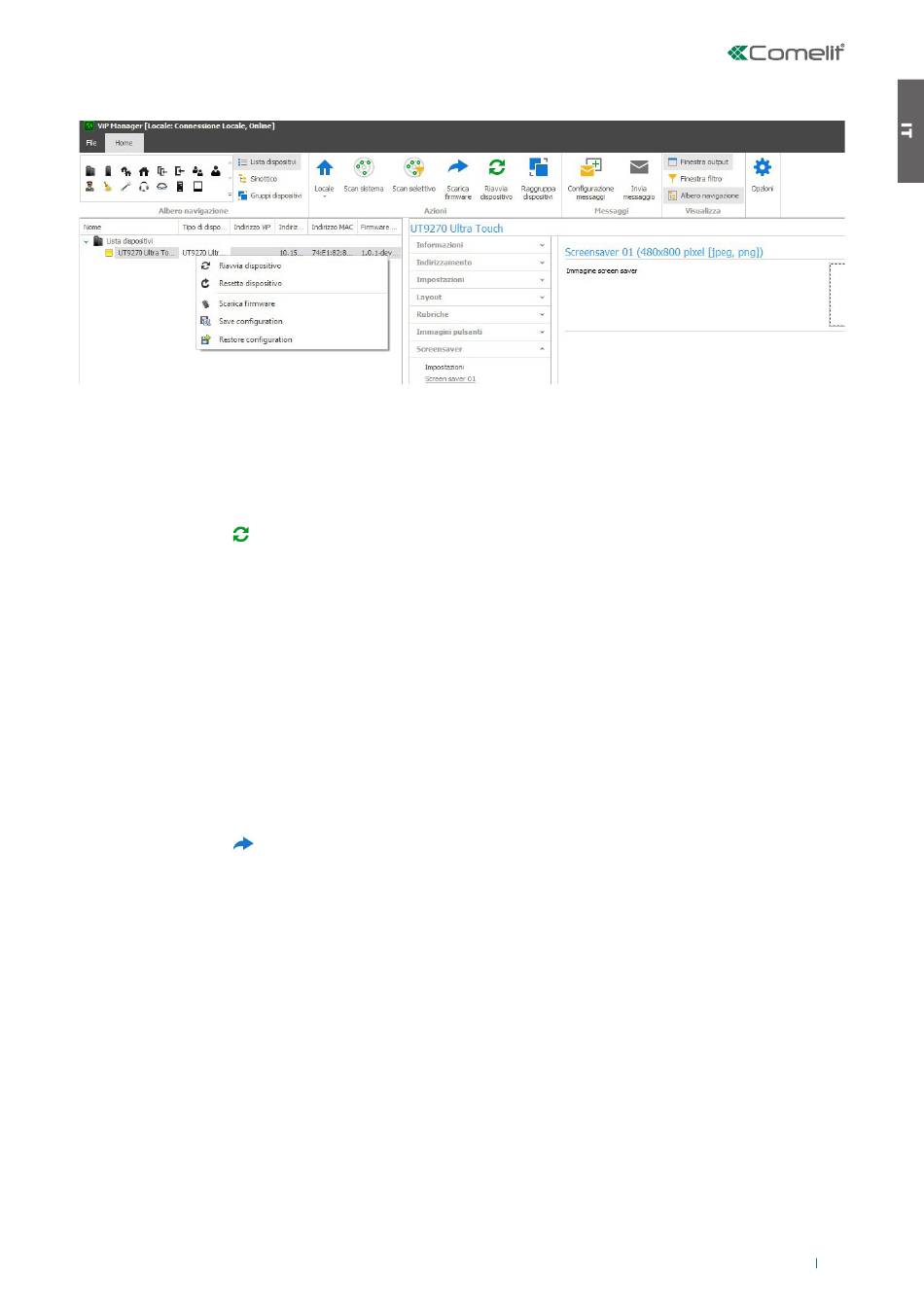
Task: Click the Locale home icon
Action: (325, 168)
